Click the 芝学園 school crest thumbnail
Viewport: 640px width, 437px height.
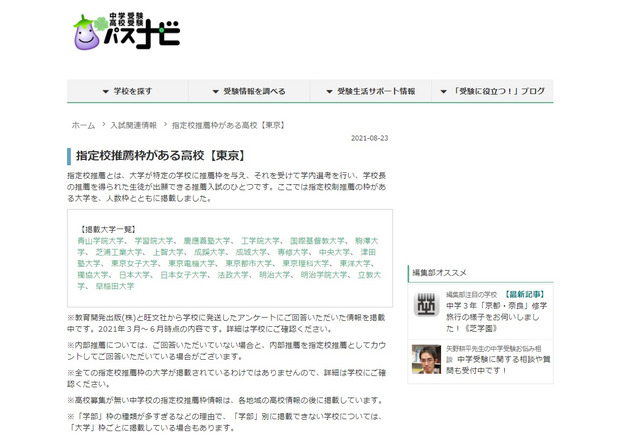tap(427, 304)
